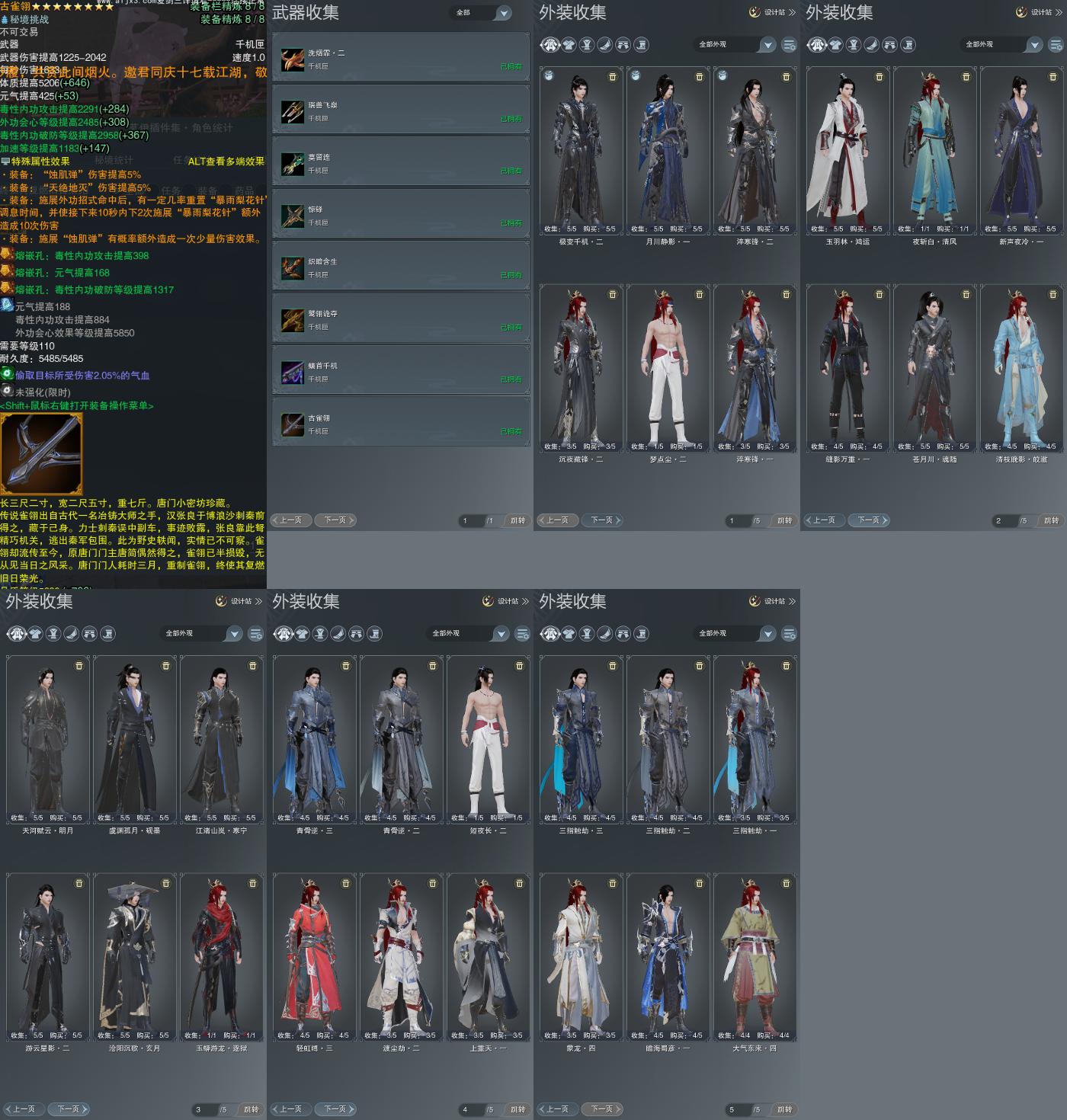
Task: Select boots category icon in outfit page 3 panel
Action: 108,634
